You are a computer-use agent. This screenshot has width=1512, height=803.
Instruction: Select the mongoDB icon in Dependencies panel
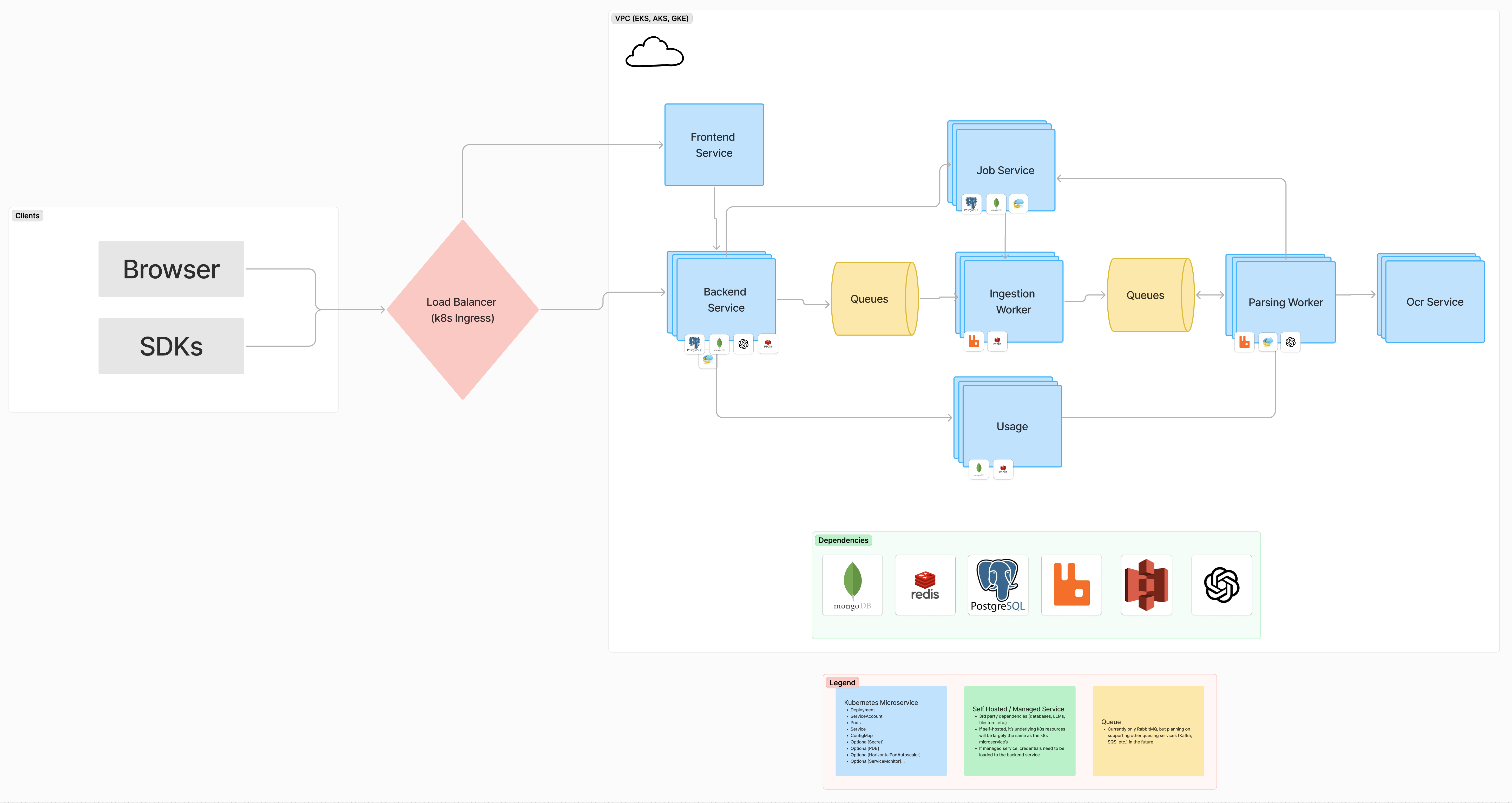(852, 585)
